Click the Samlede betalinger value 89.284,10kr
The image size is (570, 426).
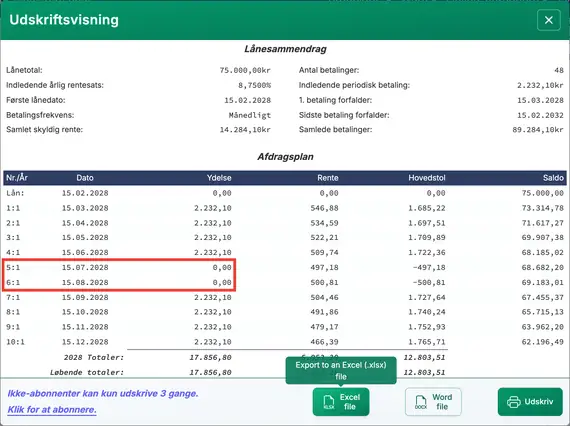538,130
